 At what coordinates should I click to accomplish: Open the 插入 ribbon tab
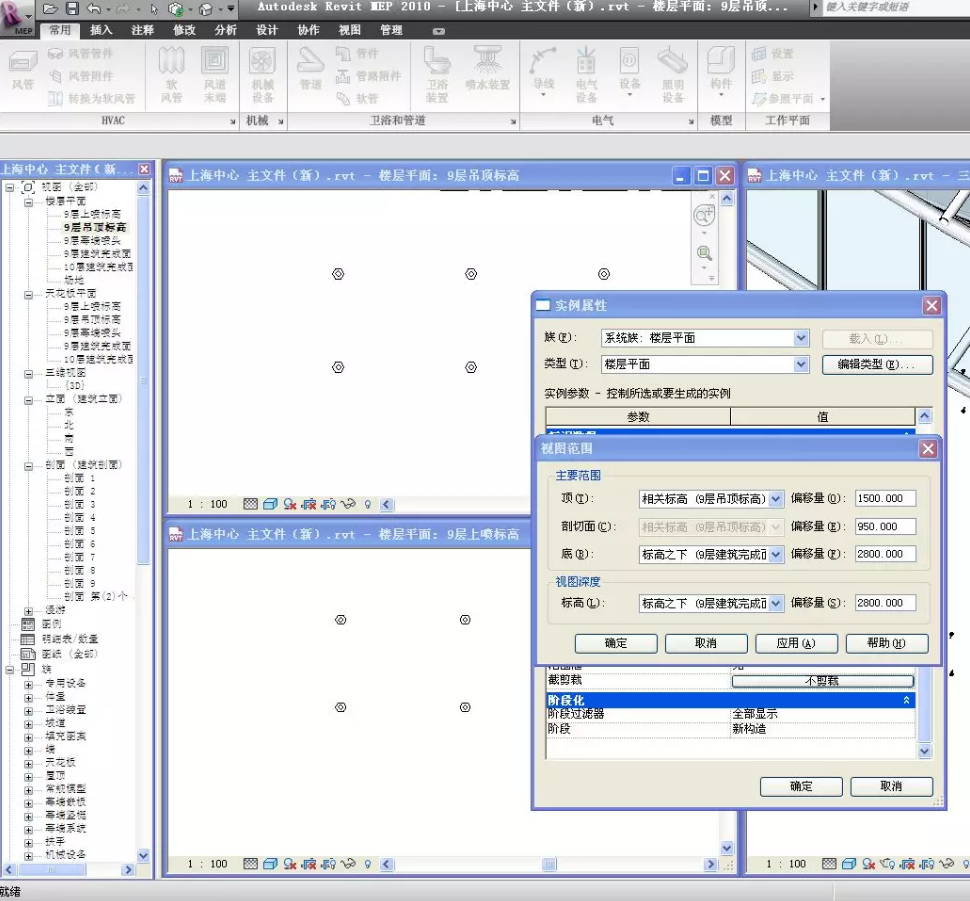click(101, 30)
